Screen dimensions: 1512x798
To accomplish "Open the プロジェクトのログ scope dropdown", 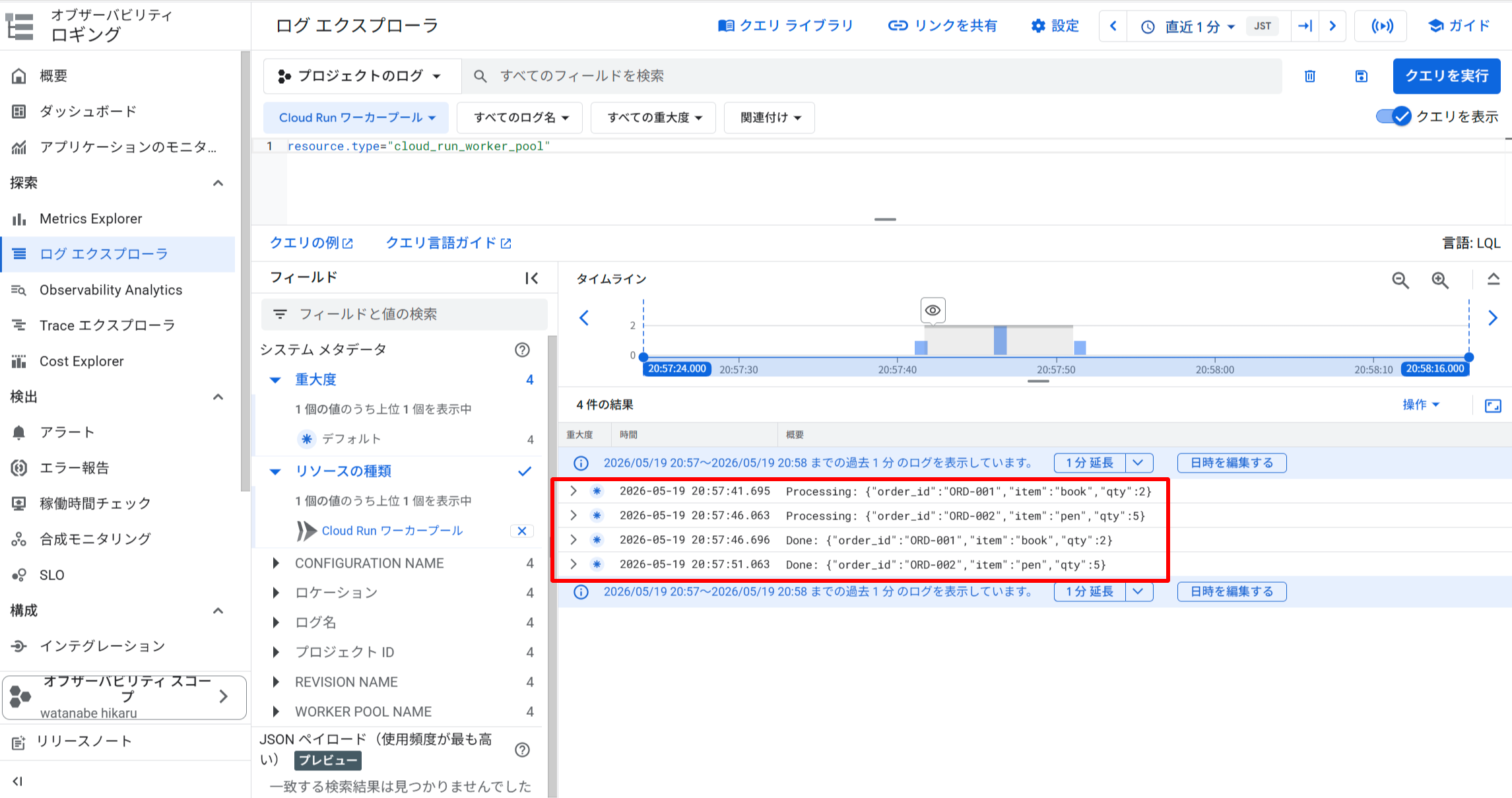I will [x=361, y=76].
